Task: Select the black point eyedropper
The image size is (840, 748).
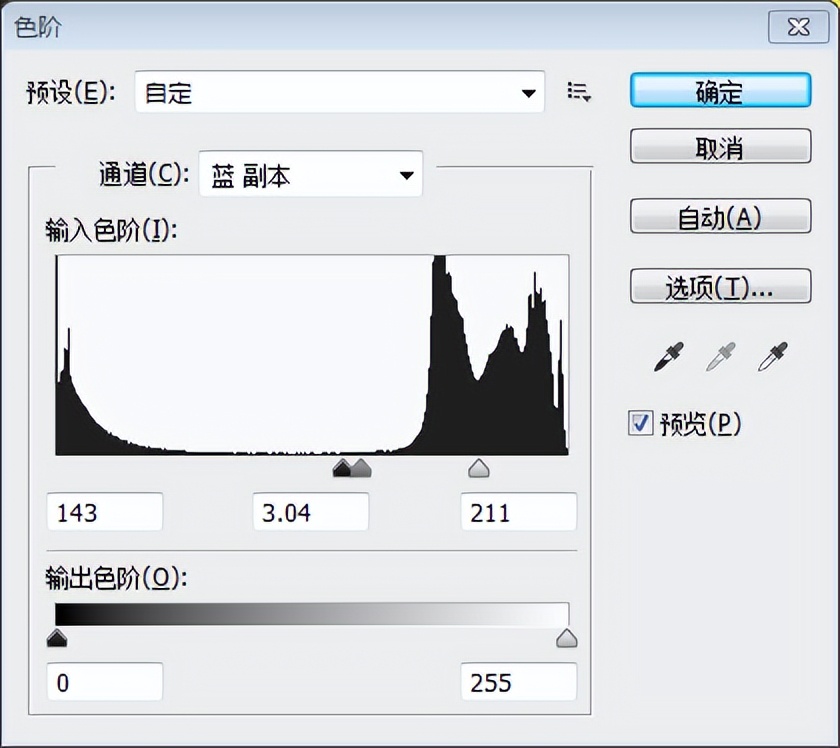Action: click(668, 357)
